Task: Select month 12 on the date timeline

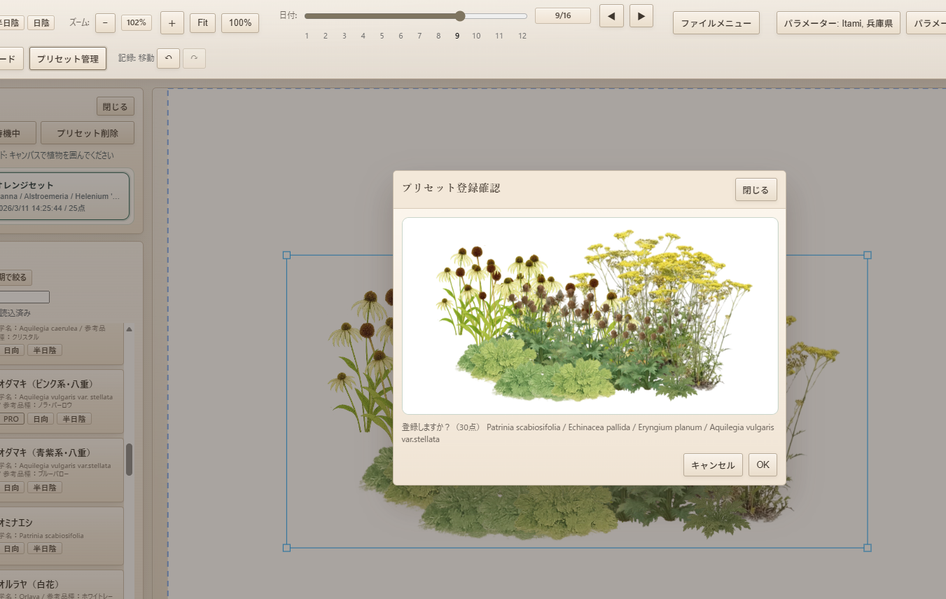Action: 522,36
